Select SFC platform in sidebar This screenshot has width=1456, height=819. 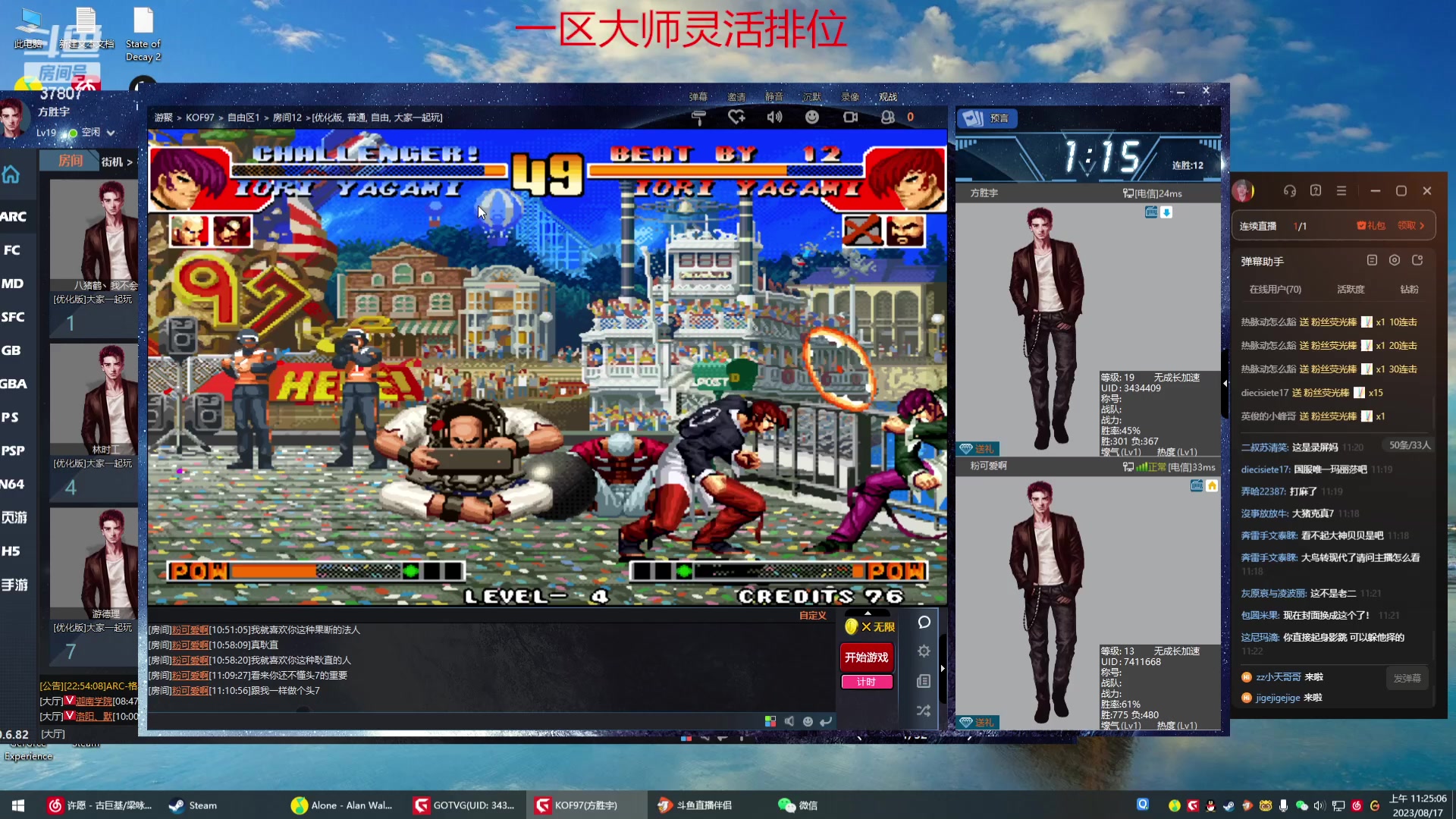[x=13, y=317]
